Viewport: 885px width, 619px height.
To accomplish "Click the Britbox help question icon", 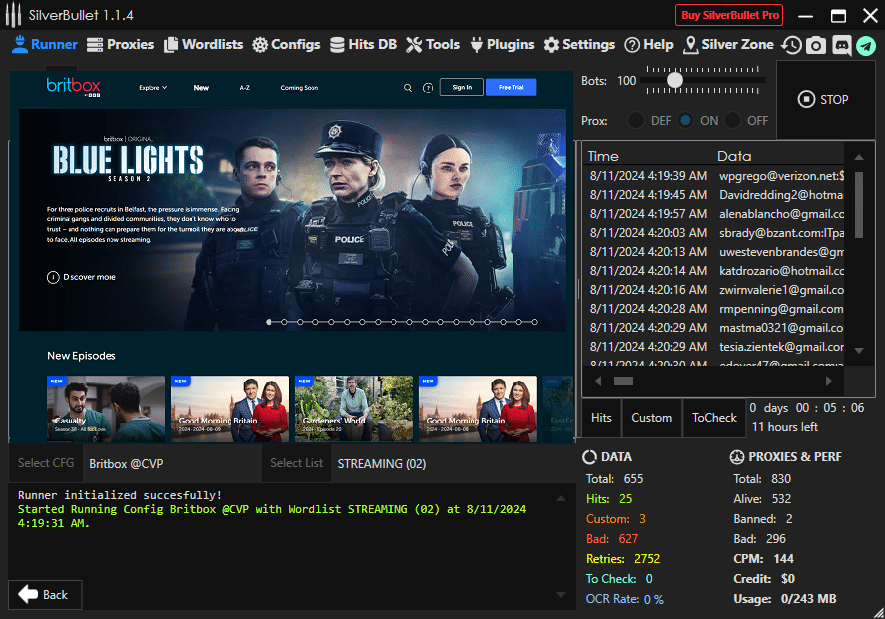I will point(428,87).
